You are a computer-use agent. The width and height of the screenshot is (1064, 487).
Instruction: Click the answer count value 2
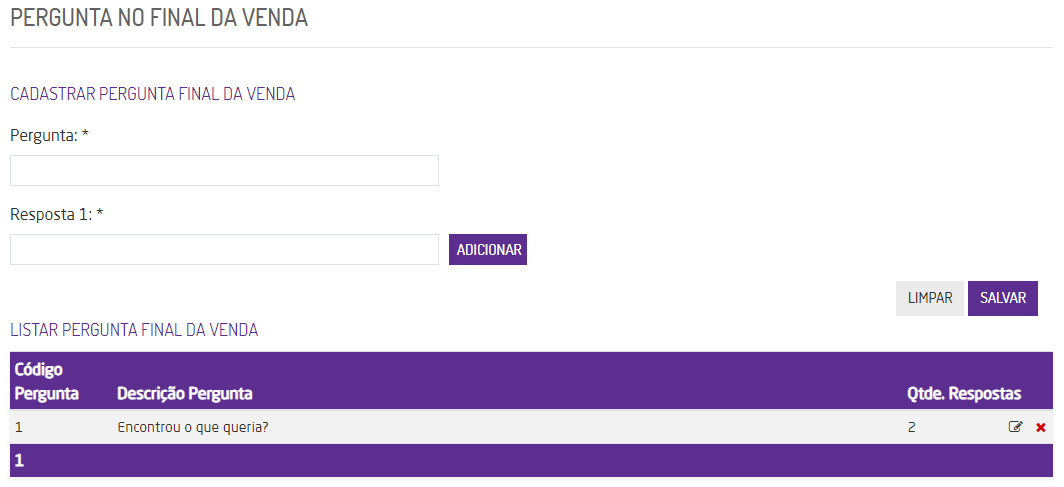911,427
